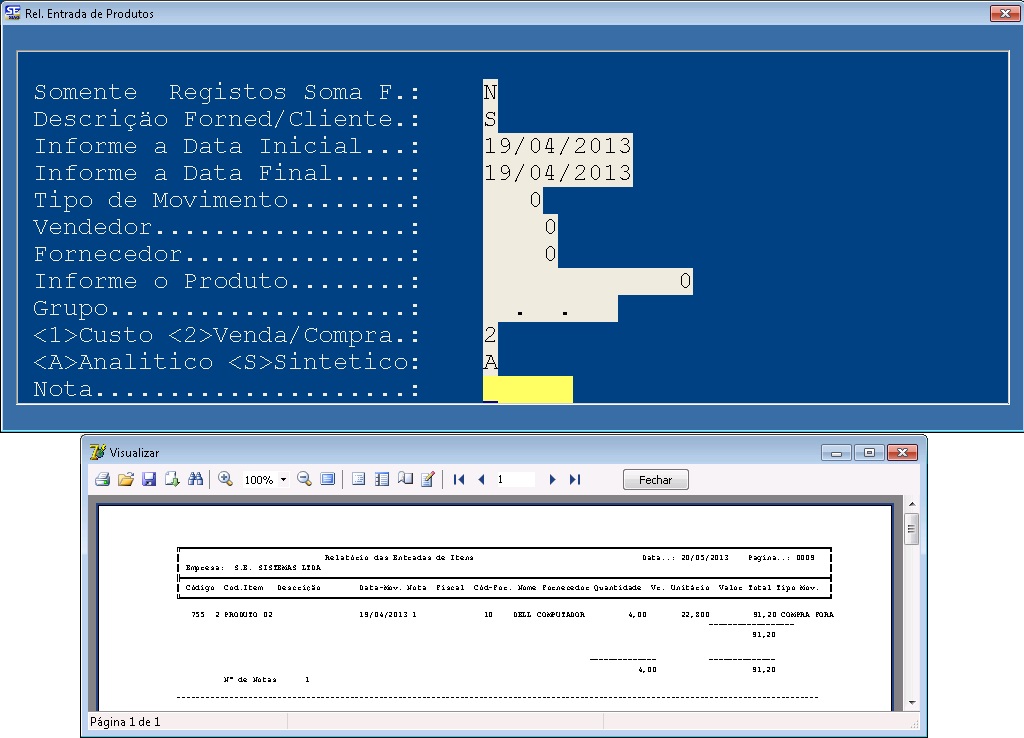Viewport: 1024px width, 738px height.
Task: Zoom out with the magnifier minus icon
Action: coord(304,480)
